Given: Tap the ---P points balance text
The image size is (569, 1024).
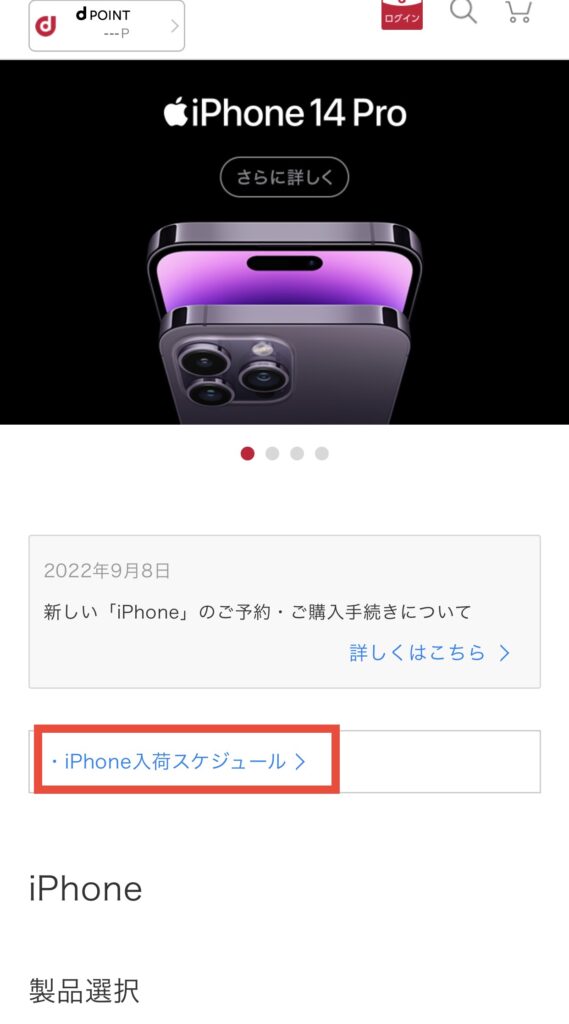Looking at the screenshot, I should click(x=116, y=33).
